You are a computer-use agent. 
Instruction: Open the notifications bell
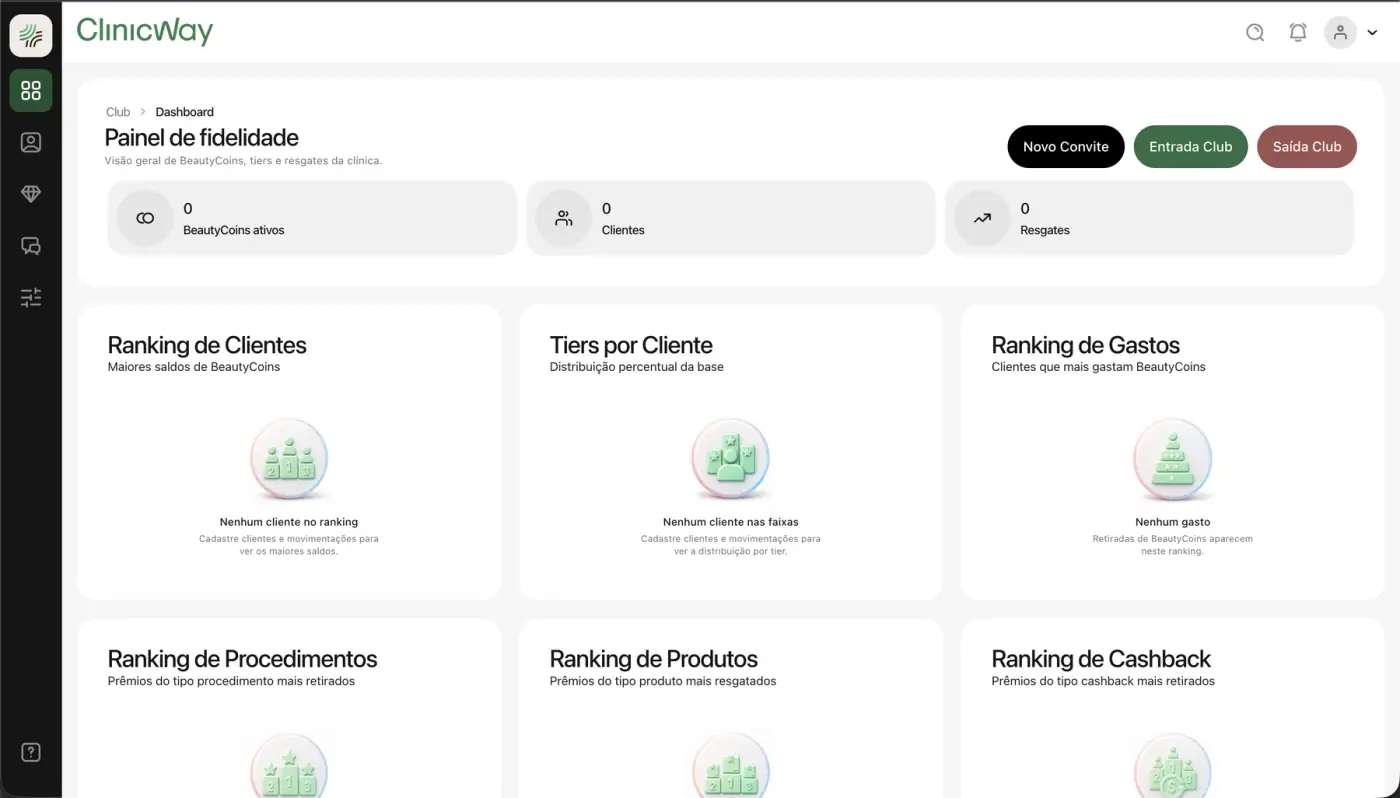click(1298, 32)
